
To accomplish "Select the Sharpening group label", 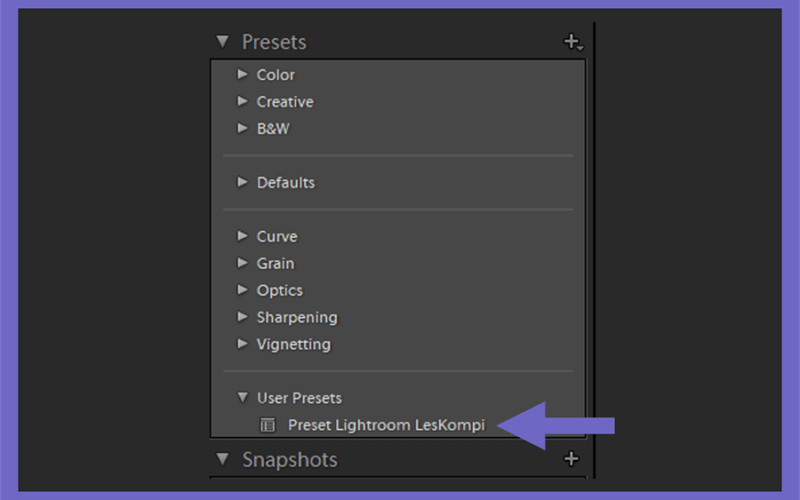I will tap(297, 317).
